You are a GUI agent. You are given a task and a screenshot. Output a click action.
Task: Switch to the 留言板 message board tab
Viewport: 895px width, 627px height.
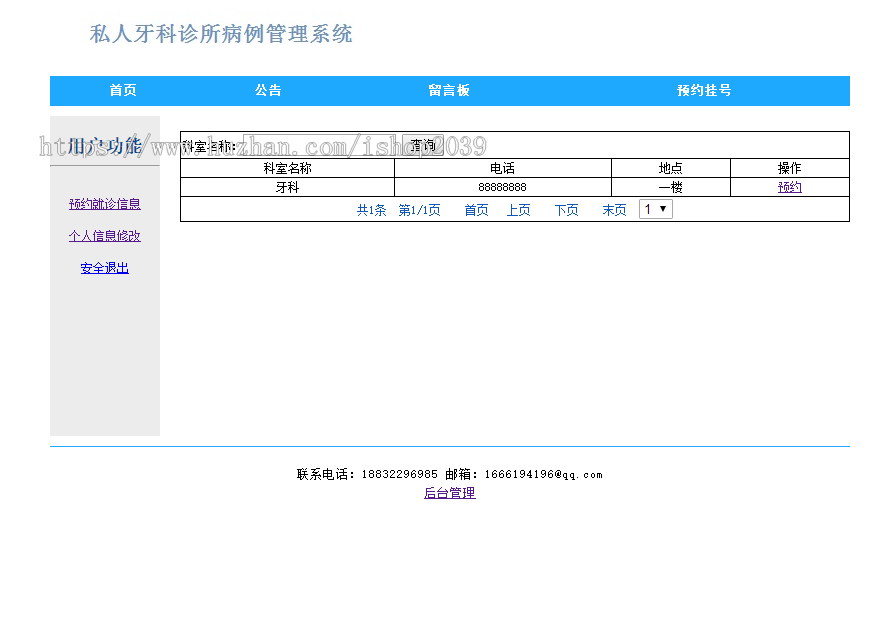[x=447, y=90]
